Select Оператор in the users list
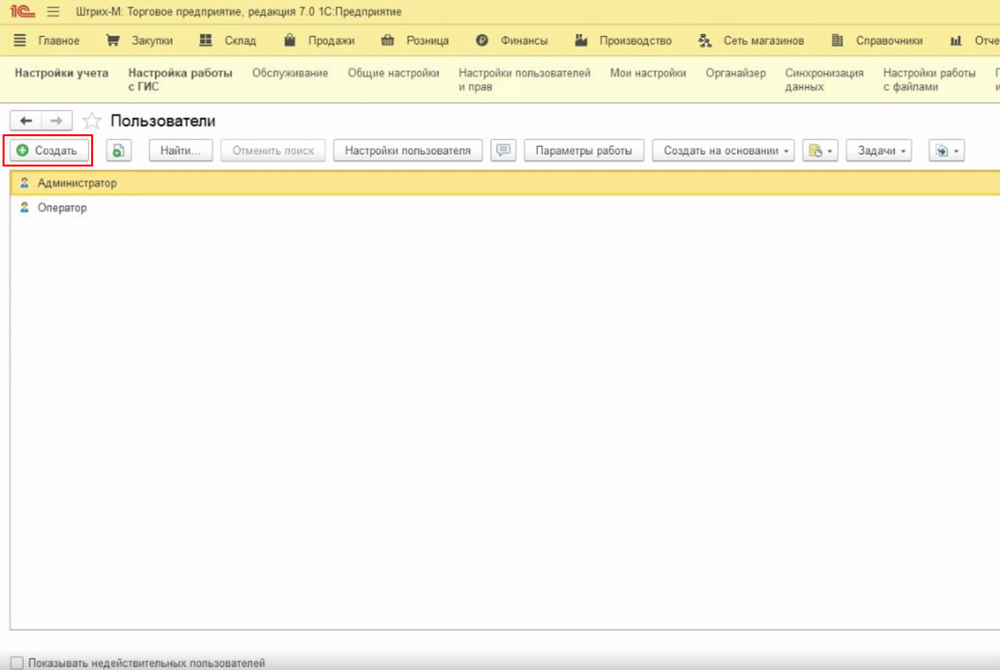 [x=62, y=208]
